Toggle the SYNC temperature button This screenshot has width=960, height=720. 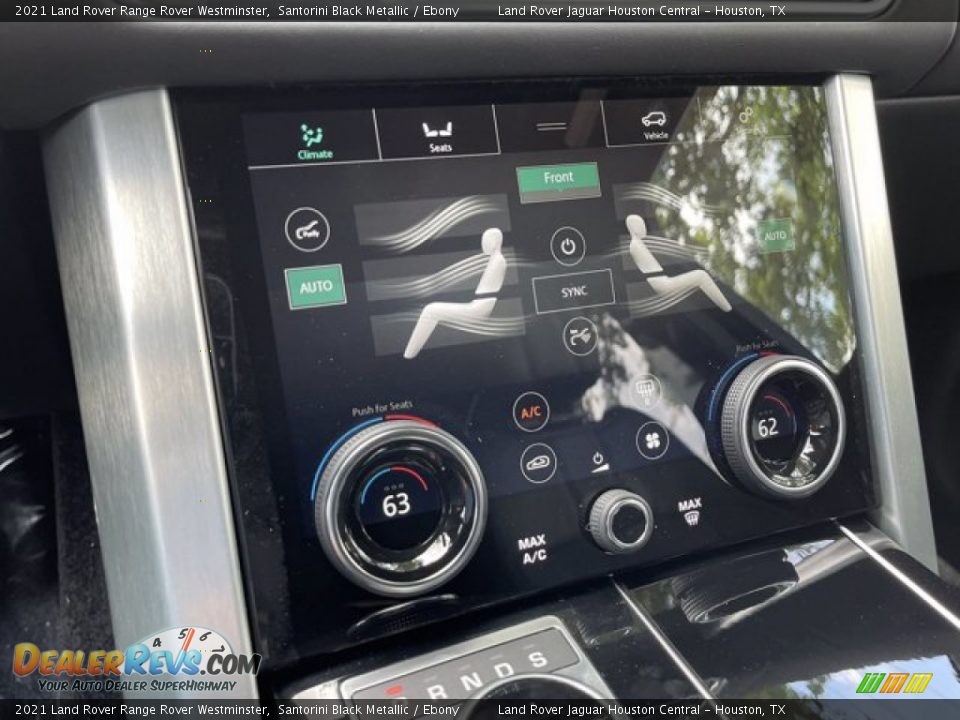click(x=574, y=291)
